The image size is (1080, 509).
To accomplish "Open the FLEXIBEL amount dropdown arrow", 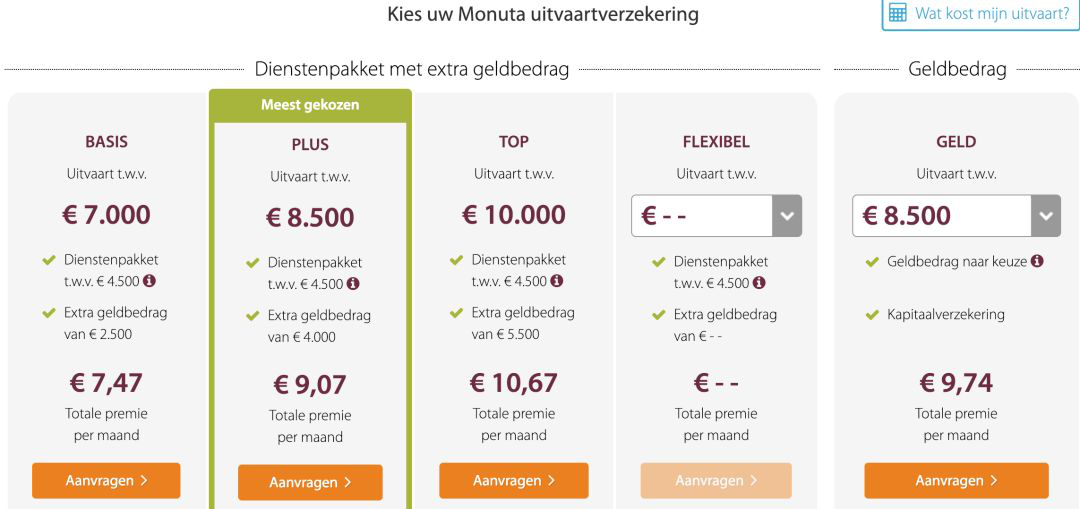I will 787,216.
